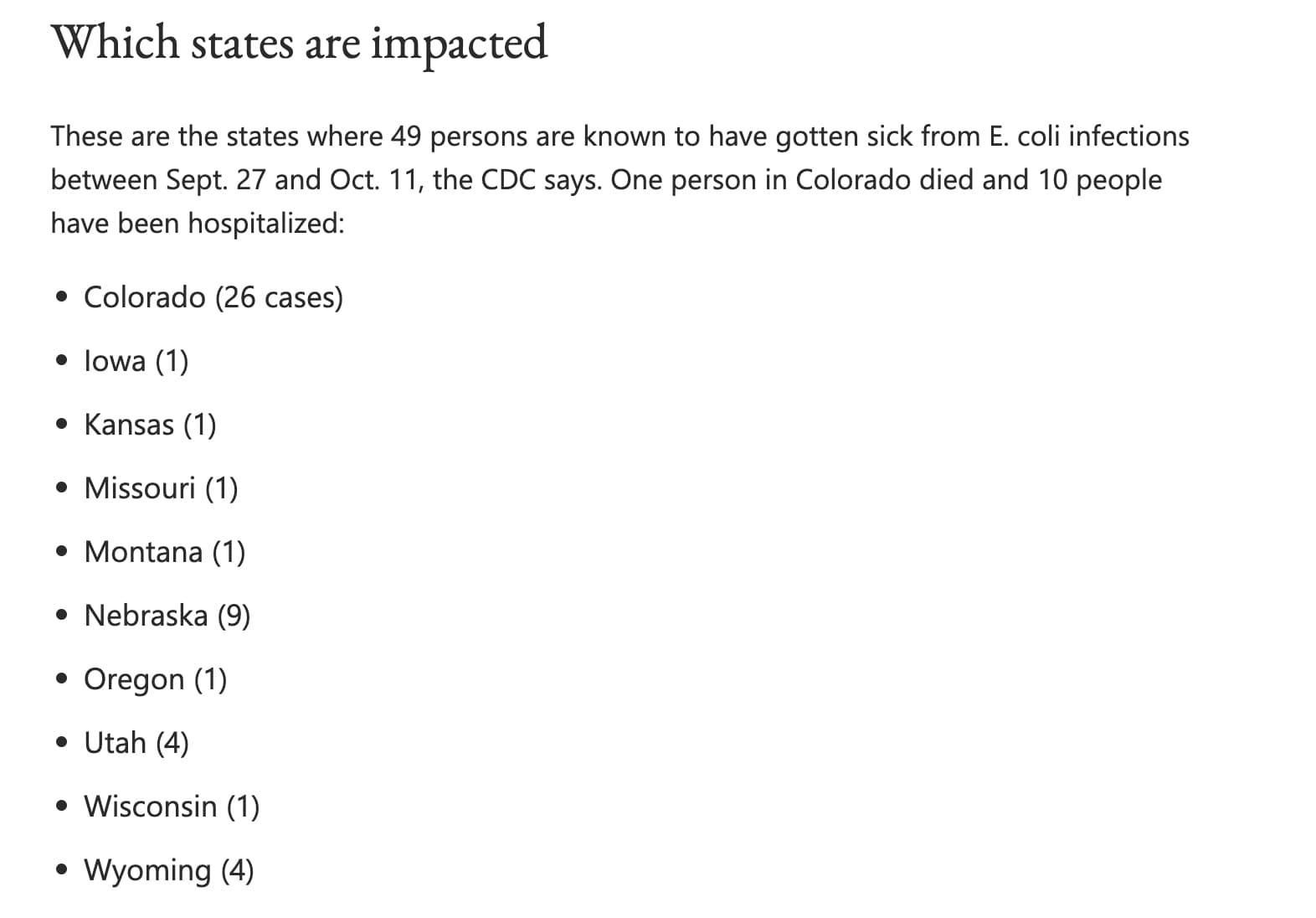Click the Wyoming (4) list item
The image size is (1316, 918).
[x=168, y=870]
